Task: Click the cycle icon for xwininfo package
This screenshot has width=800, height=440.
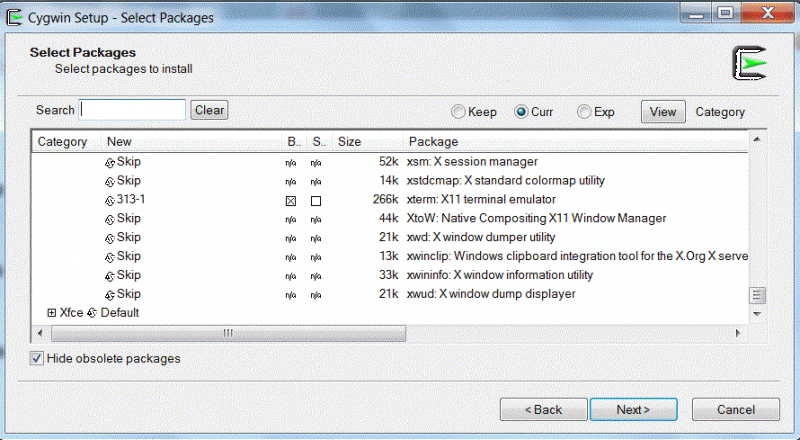Action: click(110, 276)
